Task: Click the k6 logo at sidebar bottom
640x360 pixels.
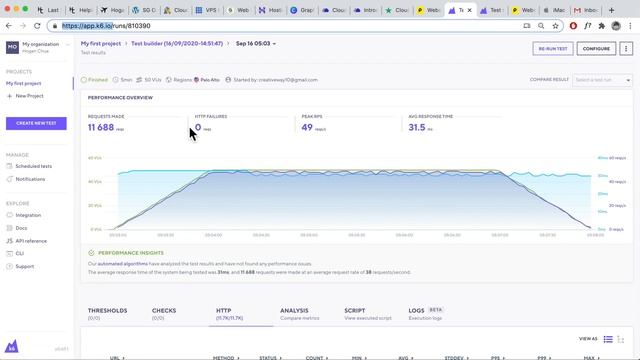Action: coord(11,346)
